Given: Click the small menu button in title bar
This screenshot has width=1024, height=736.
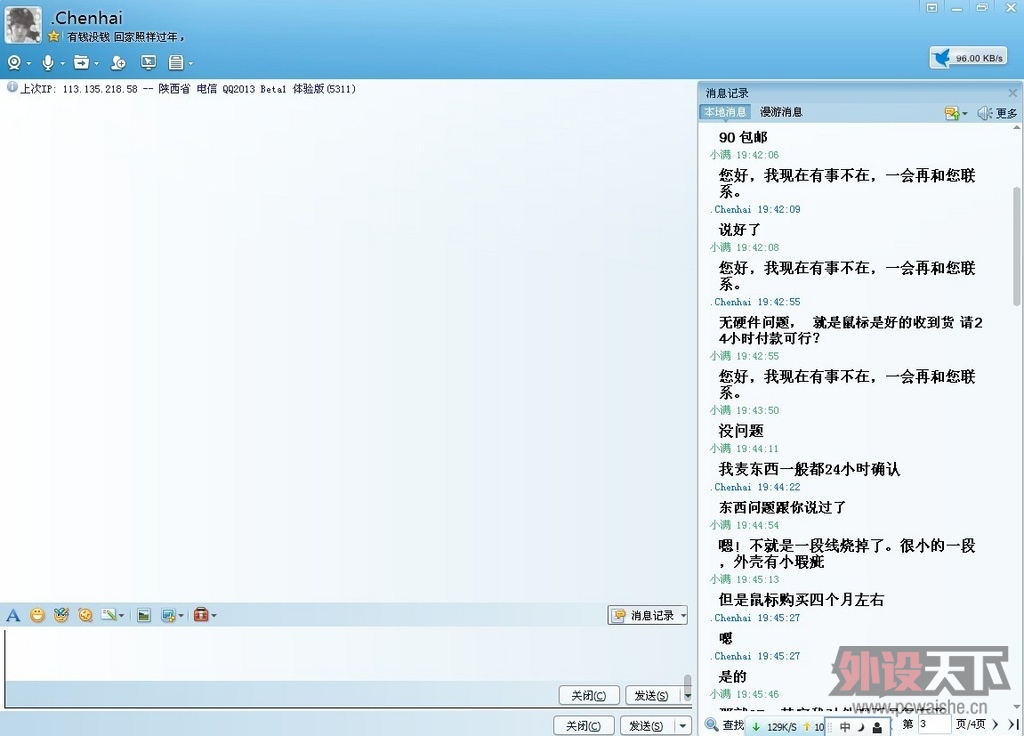Looking at the screenshot, I should [932, 8].
